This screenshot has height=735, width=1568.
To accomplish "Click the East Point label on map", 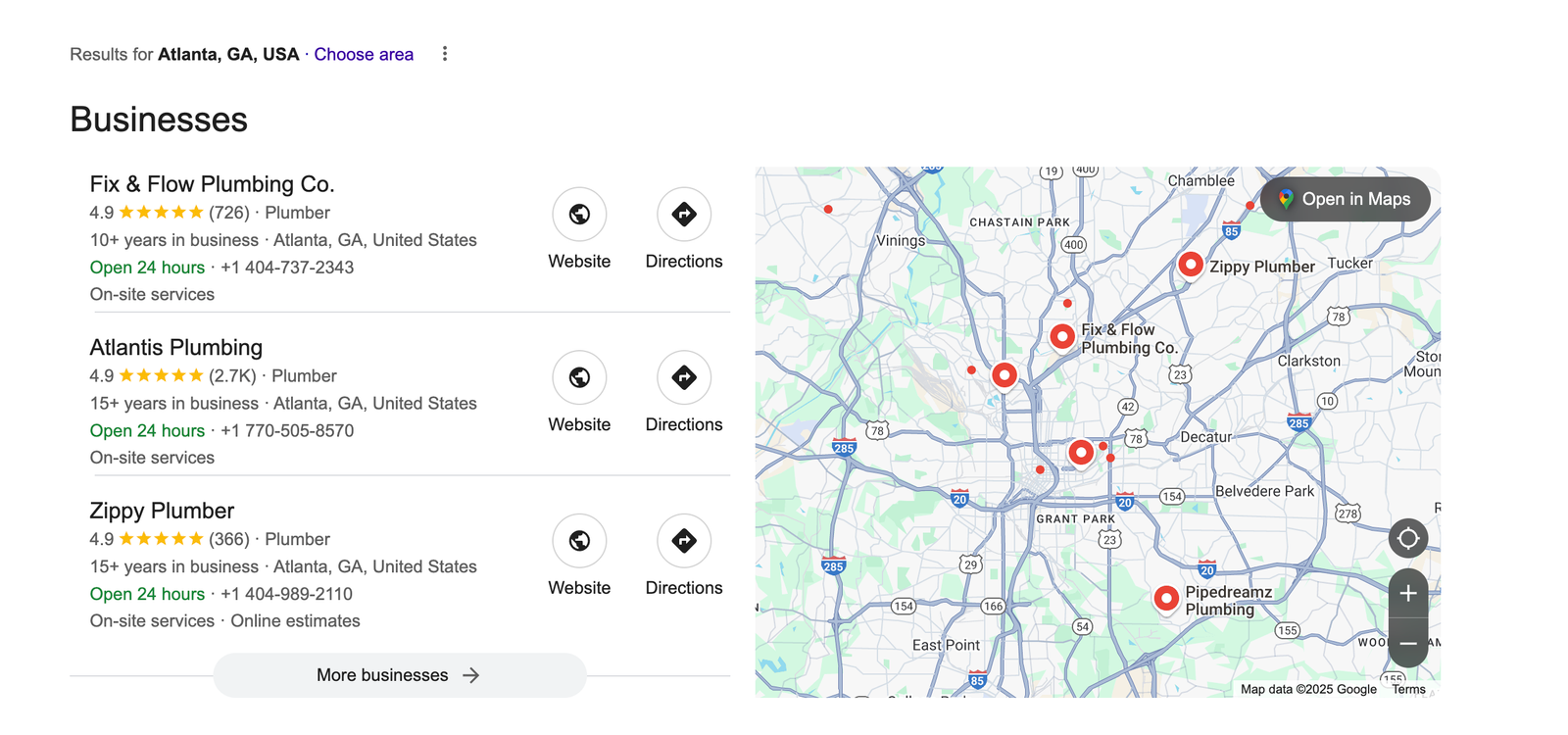I will tap(946, 645).
